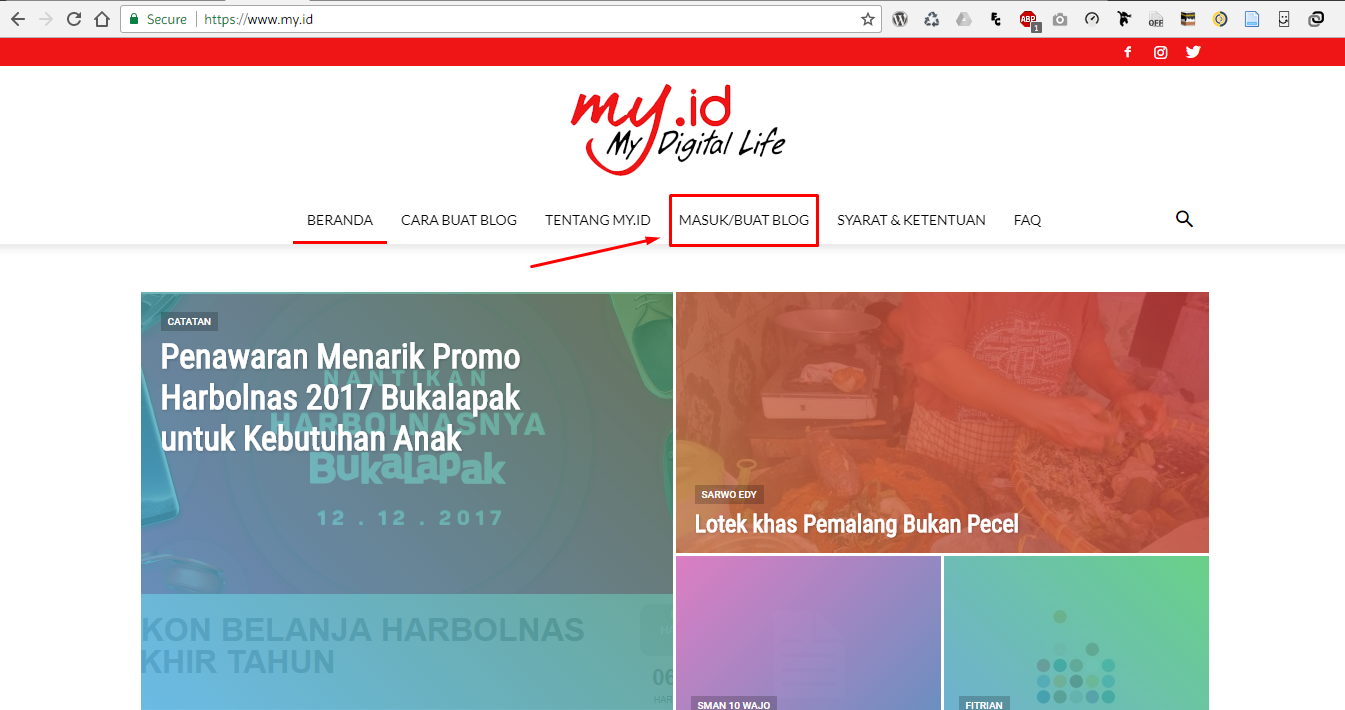This screenshot has height=710, width=1345.
Task: Open the Penawaran Menarik Promo Harbolnas article
Action: 341,397
